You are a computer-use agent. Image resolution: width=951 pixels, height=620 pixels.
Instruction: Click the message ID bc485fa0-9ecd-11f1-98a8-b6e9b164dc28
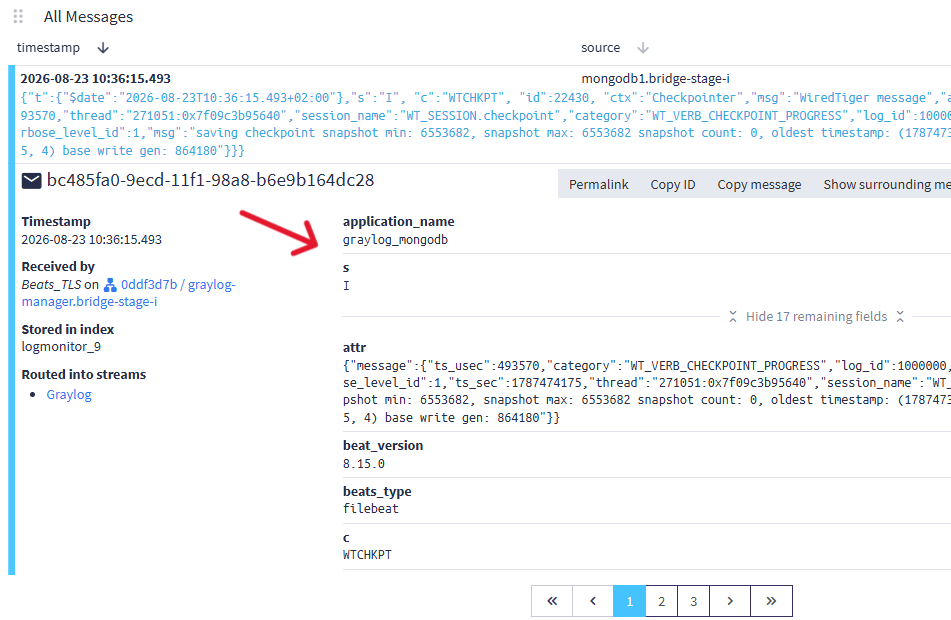click(x=210, y=180)
